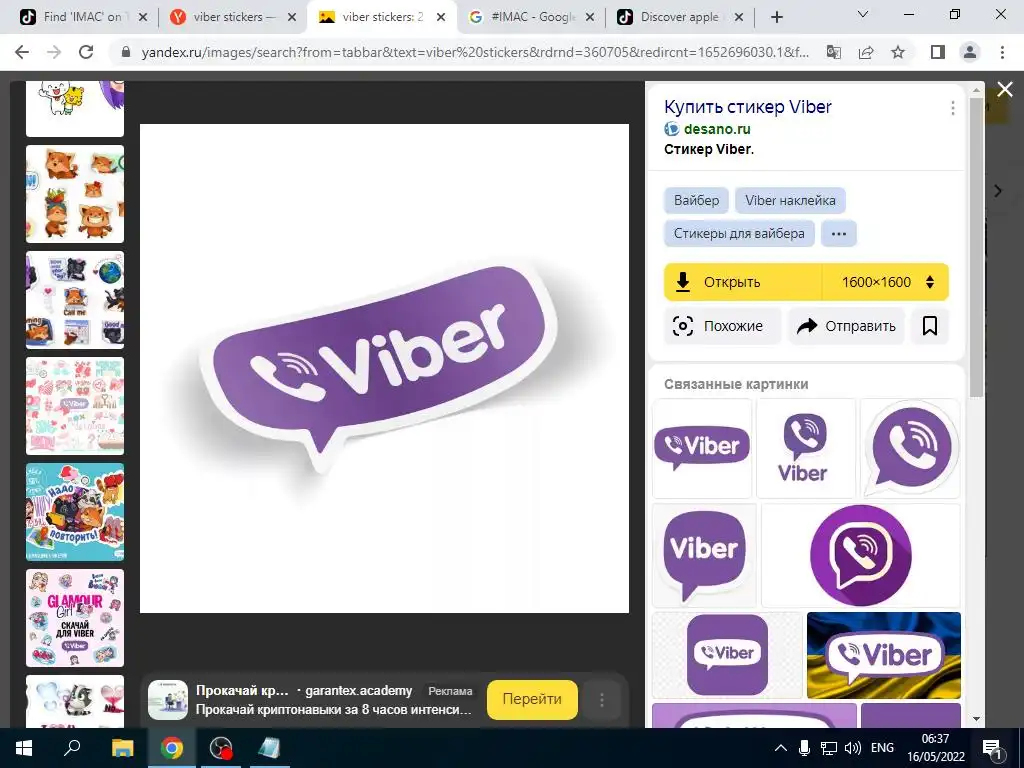
Task: Open the Купить стикер Viber title link
Action: click(748, 106)
